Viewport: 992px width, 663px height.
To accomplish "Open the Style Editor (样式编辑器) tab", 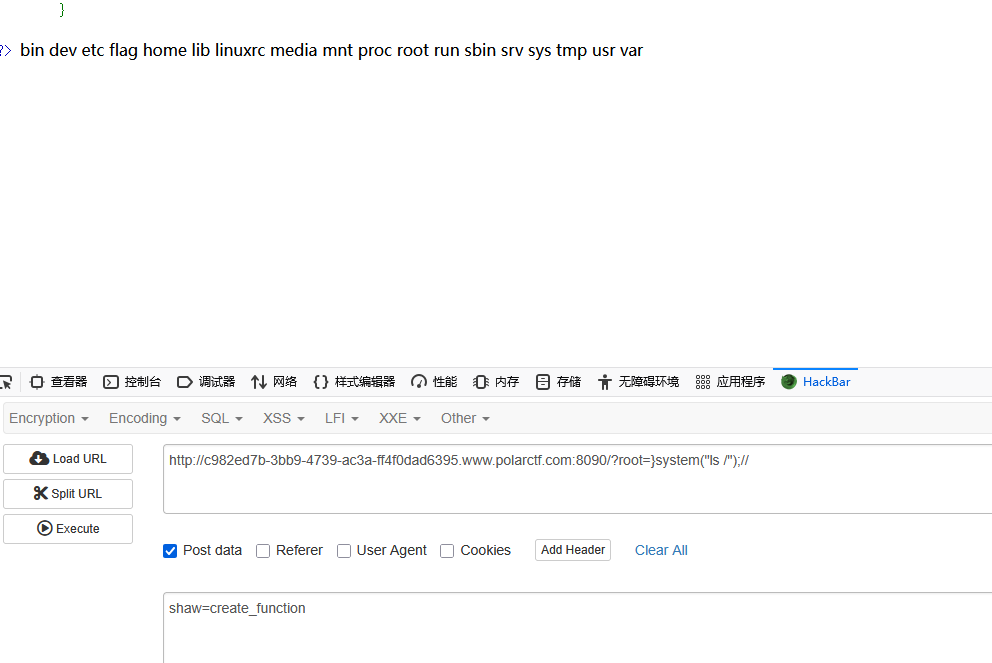I will point(354,381).
